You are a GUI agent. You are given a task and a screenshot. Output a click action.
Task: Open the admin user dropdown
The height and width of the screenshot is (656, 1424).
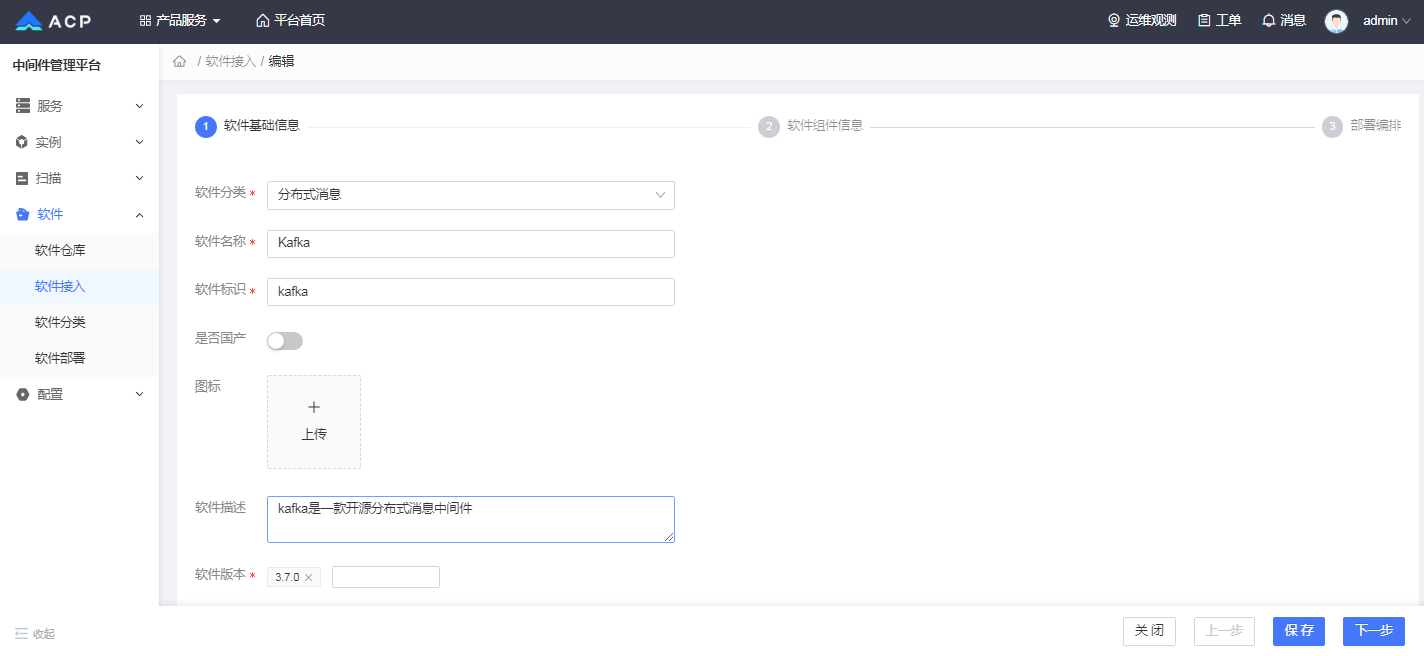tap(1387, 20)
